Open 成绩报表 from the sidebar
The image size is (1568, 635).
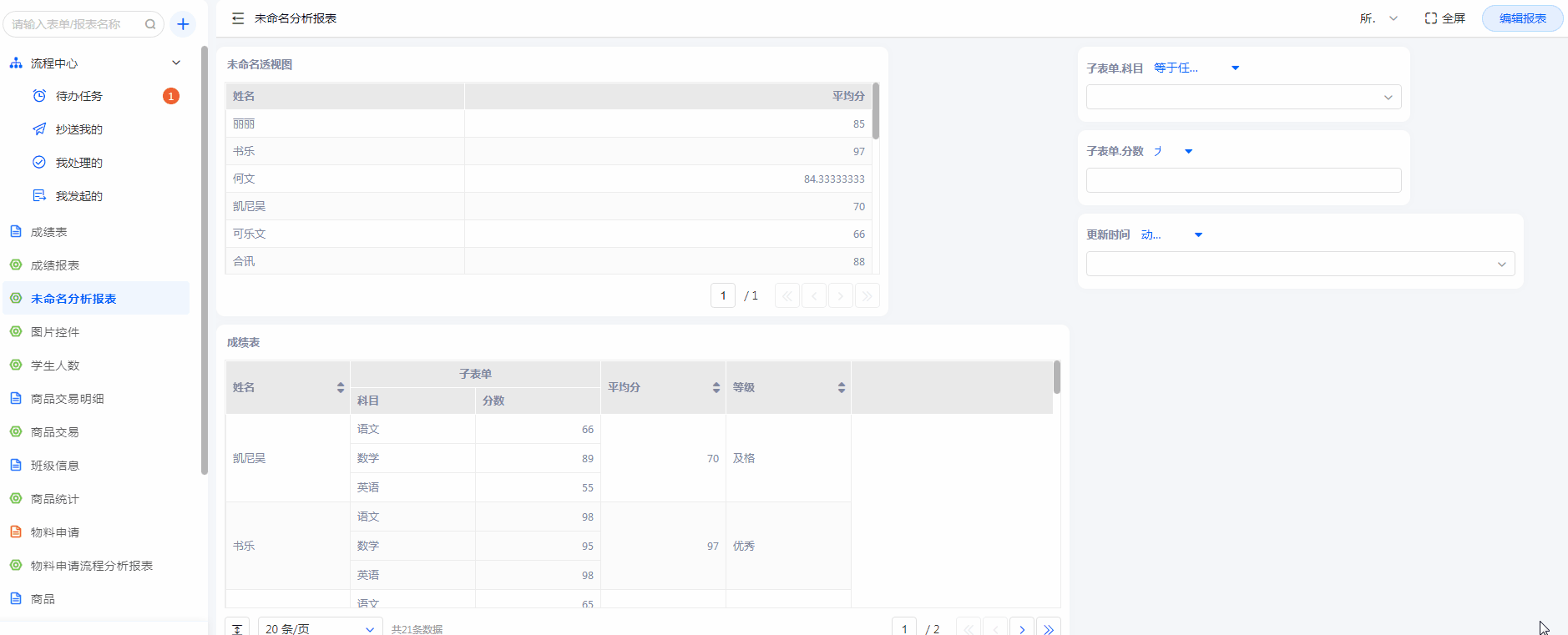click(x=55, y=265)
